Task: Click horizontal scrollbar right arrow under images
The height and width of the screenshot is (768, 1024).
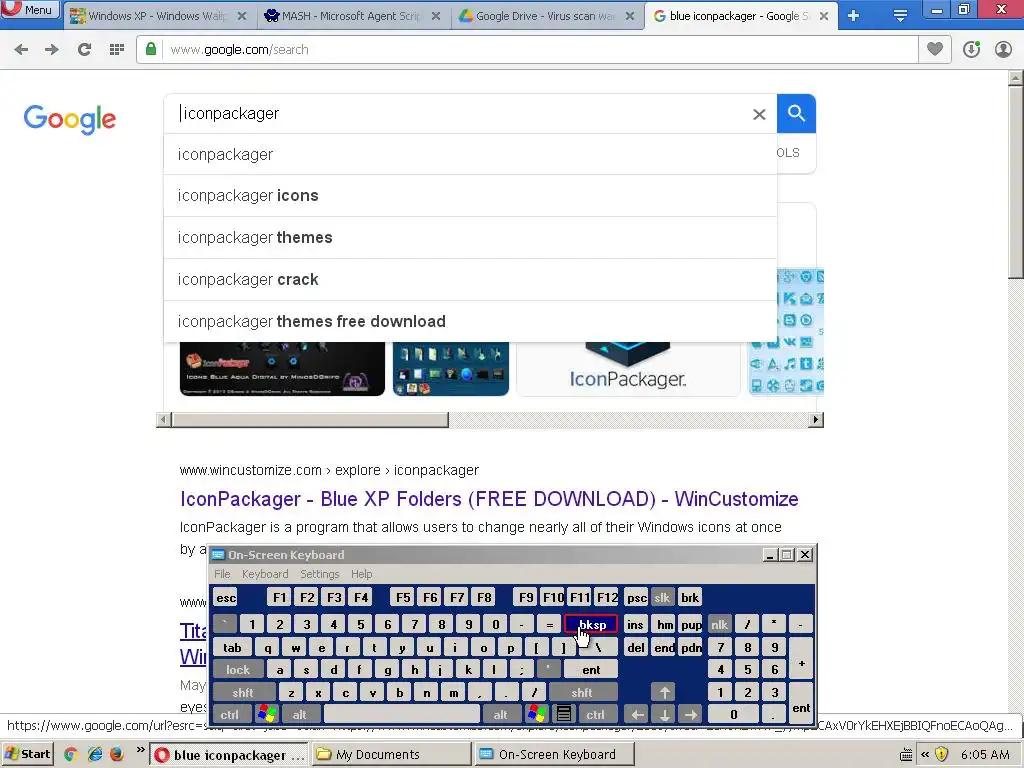Action: 815,420
